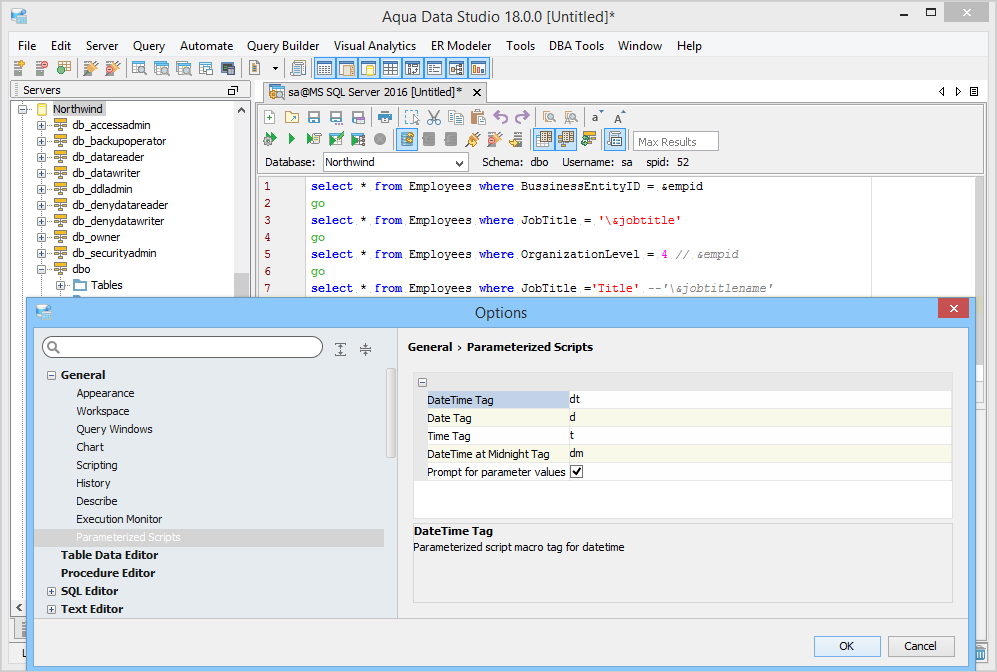This screenshot has height=672, width=997.
Task: Click Cancel in the Options dialog
Action: pos(921,646)
